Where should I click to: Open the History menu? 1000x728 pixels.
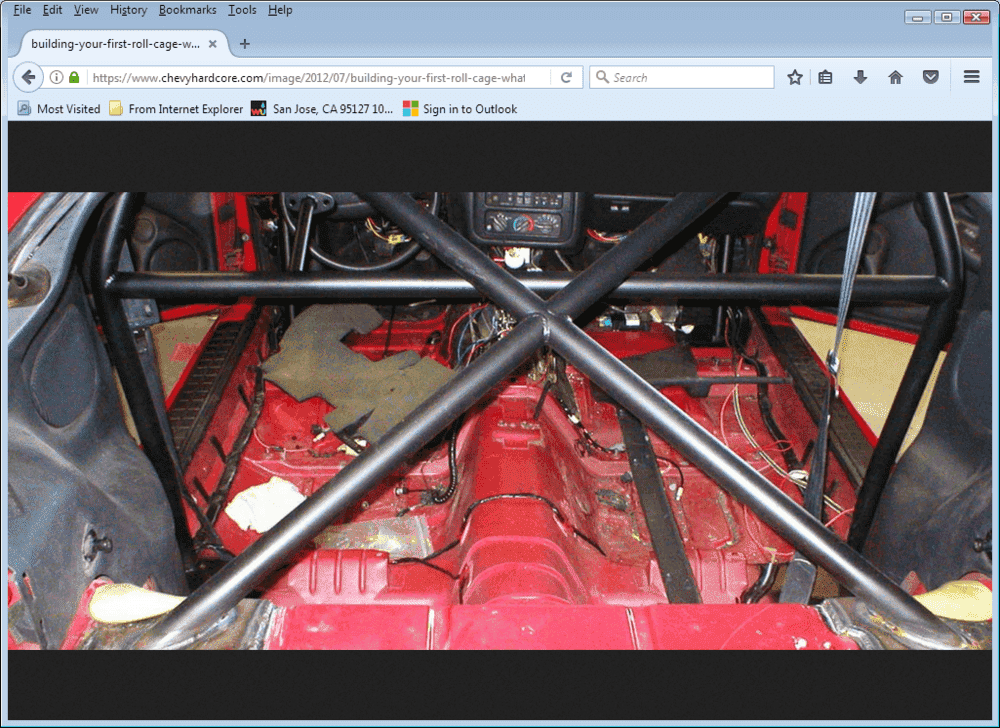tap(128, 10)
